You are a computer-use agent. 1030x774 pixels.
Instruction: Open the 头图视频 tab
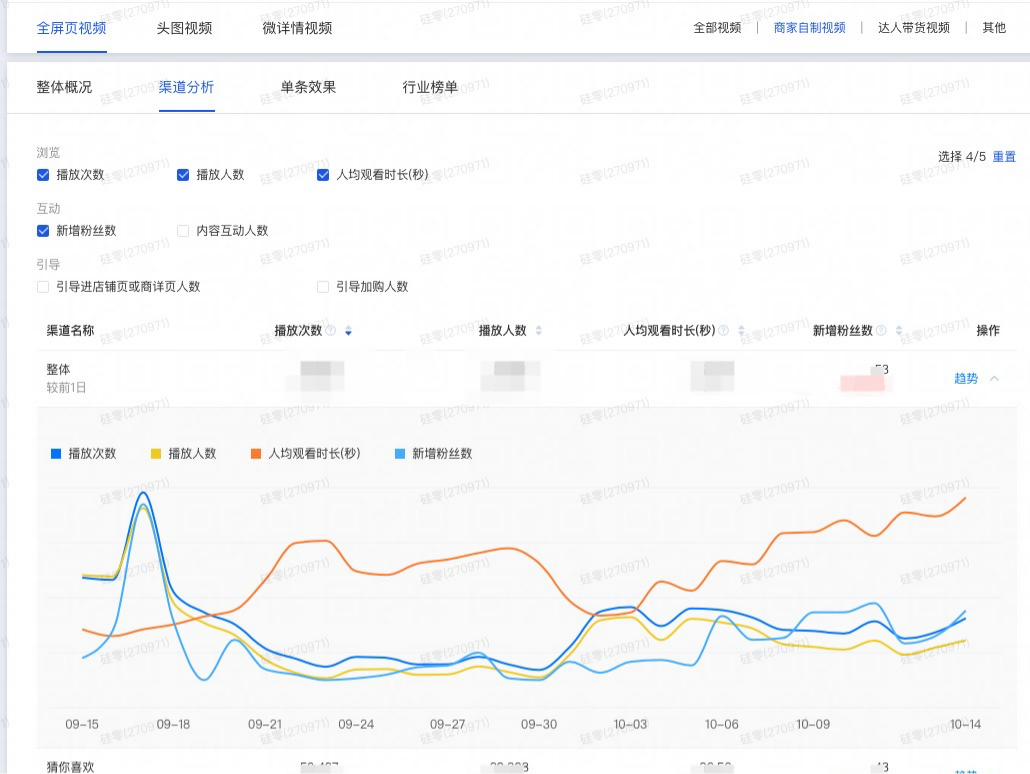click(x=184, y=28)
